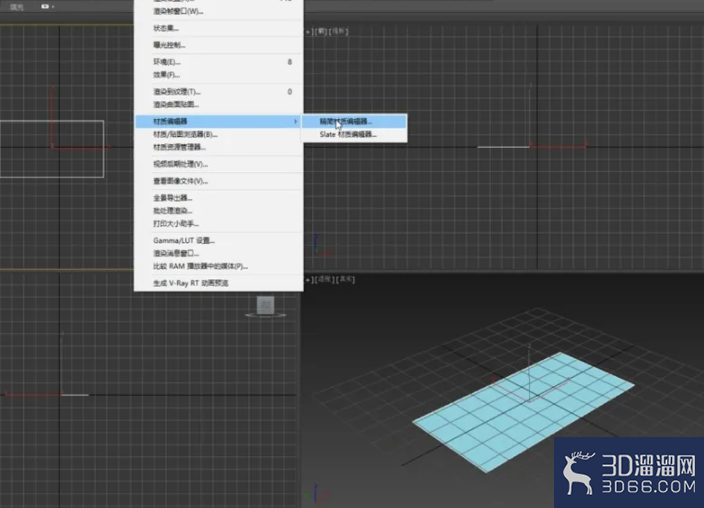Click the 线框 shading label
Viewport: 704px width, 508px height.
338,31
